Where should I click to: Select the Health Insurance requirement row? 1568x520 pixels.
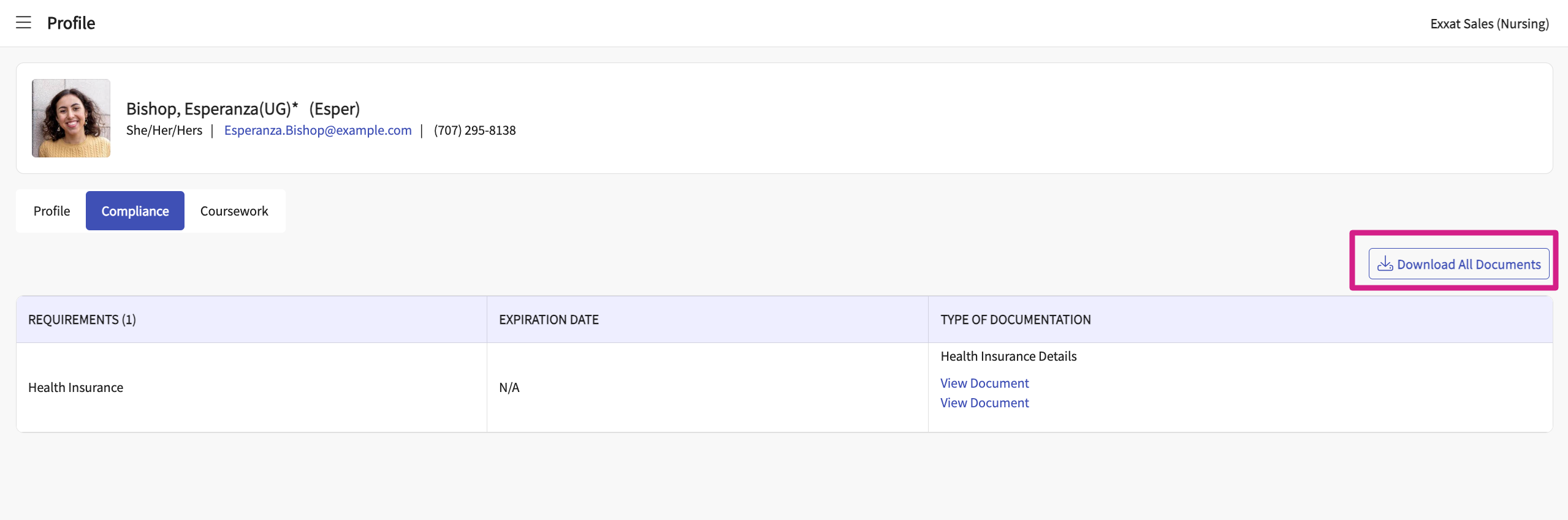[76, 388]
